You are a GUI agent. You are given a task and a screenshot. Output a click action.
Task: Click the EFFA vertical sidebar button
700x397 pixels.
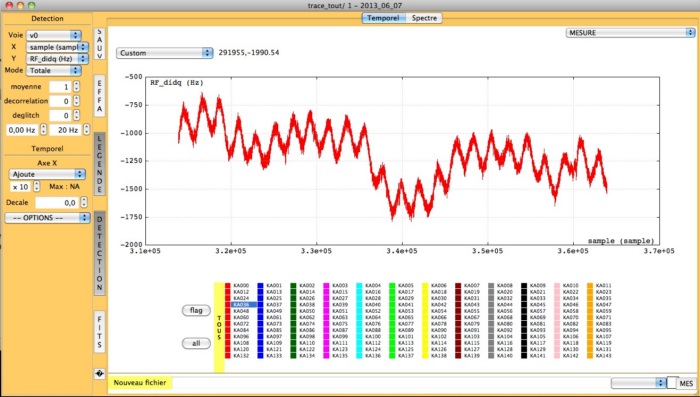[100, 96]
